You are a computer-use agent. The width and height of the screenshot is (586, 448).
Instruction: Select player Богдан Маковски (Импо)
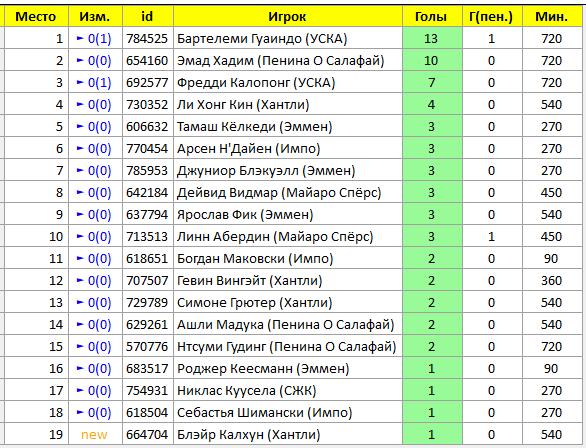255,259
